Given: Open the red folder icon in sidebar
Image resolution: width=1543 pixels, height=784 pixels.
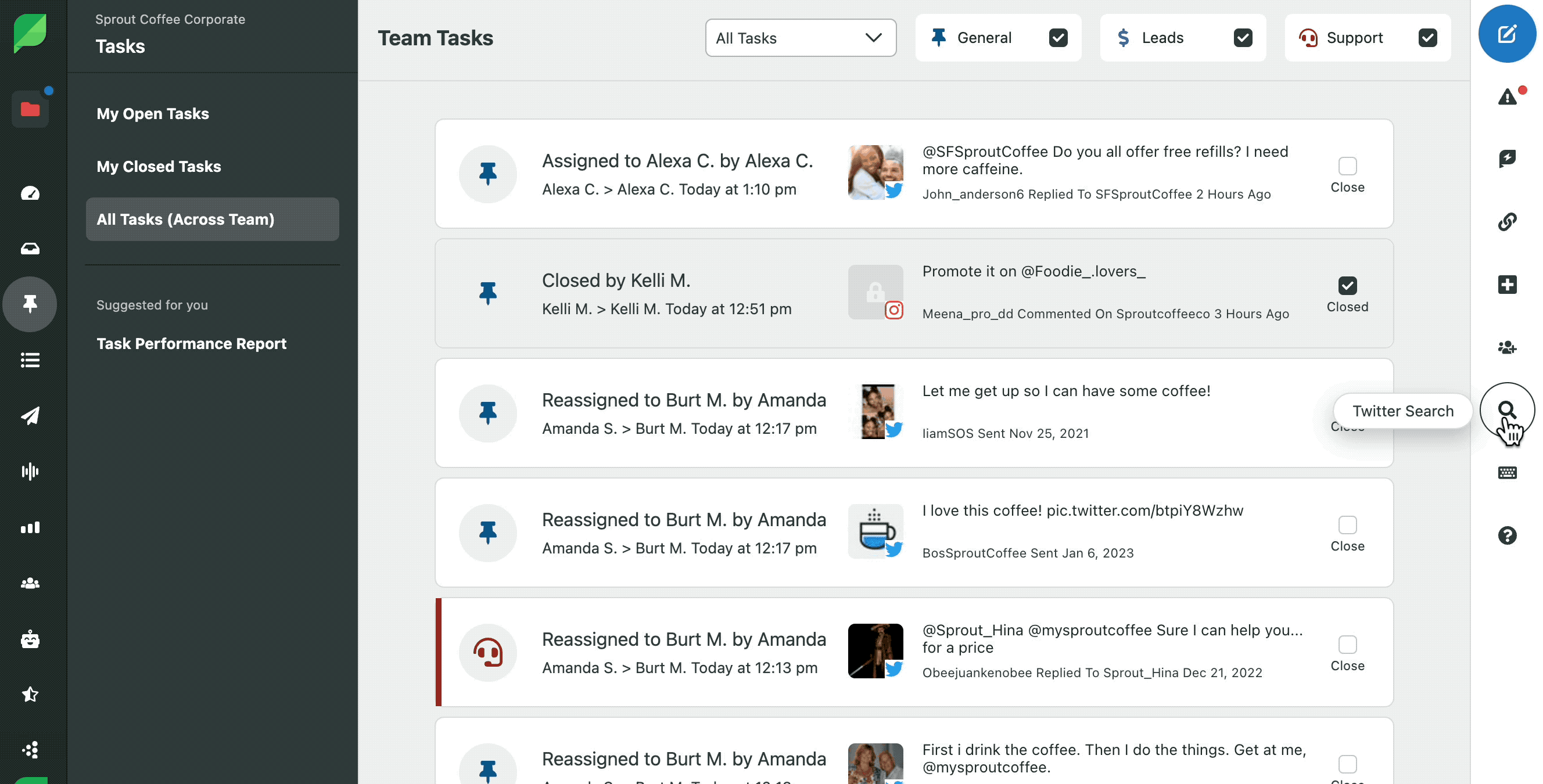Looking at the screenshot, I should 30,109.
